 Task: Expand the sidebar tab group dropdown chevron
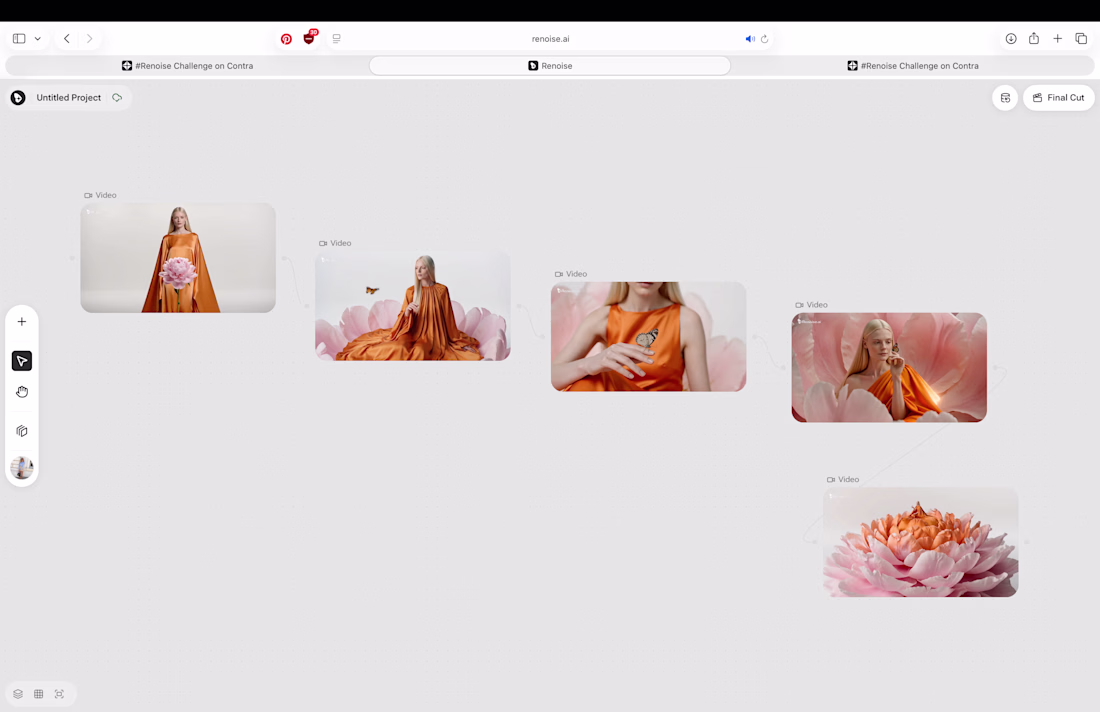tap(38, 39)
